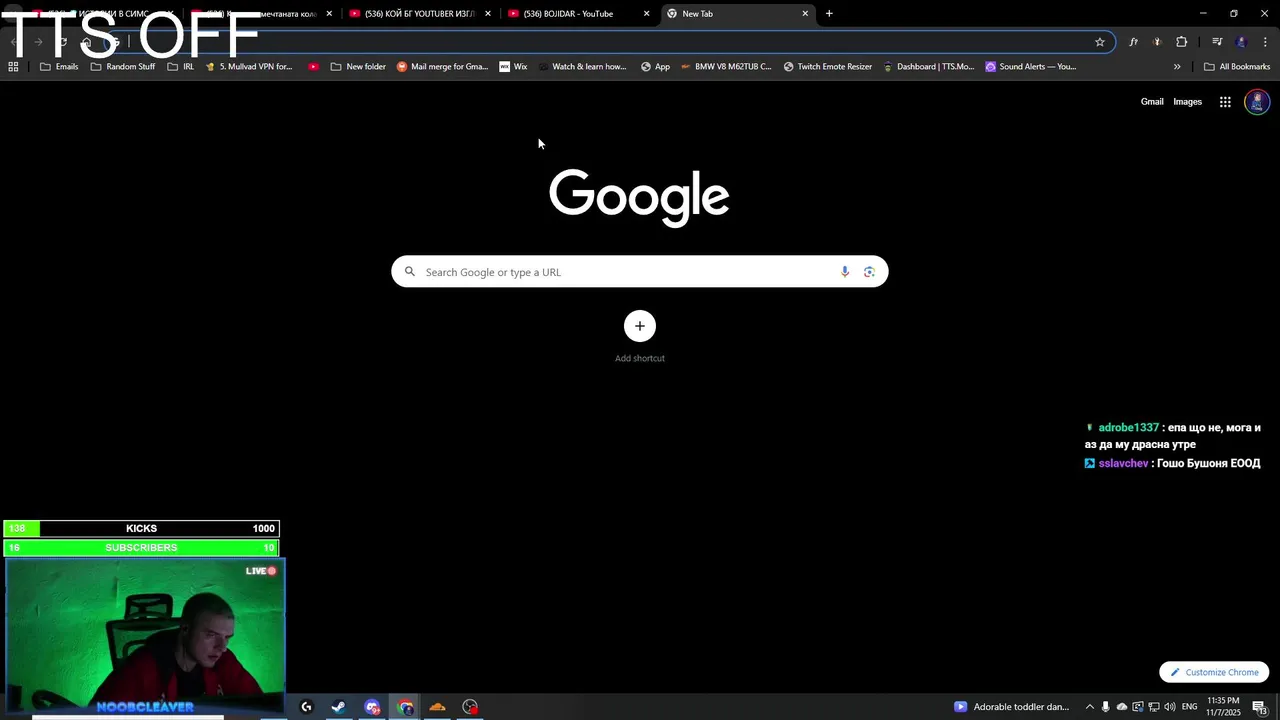Viewport: 1280px width, 720px height.
Task: Open a new tab with plus button
Action: click(829, 14)
